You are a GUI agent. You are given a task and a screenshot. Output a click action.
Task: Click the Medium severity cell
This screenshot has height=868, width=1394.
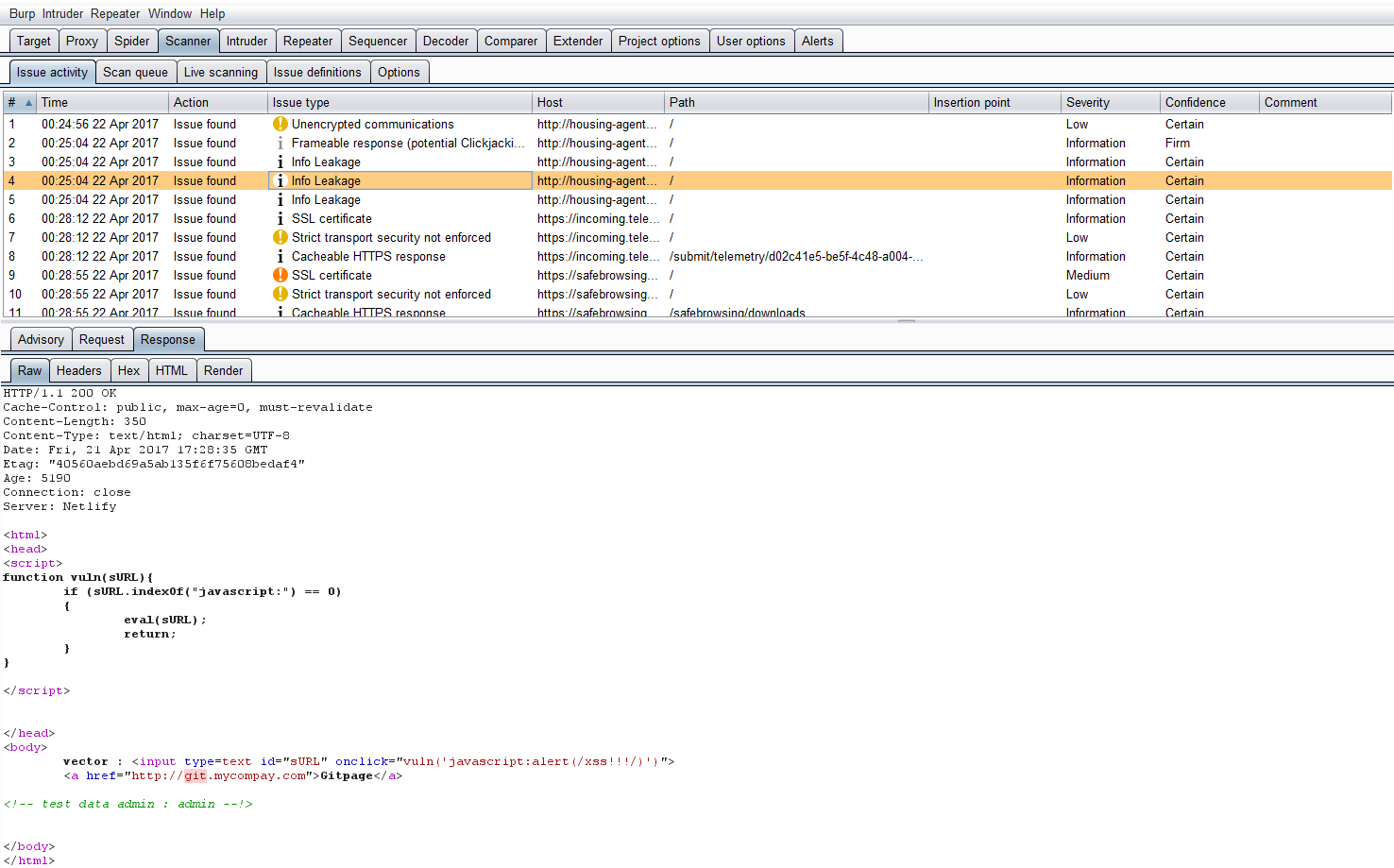1088,275
